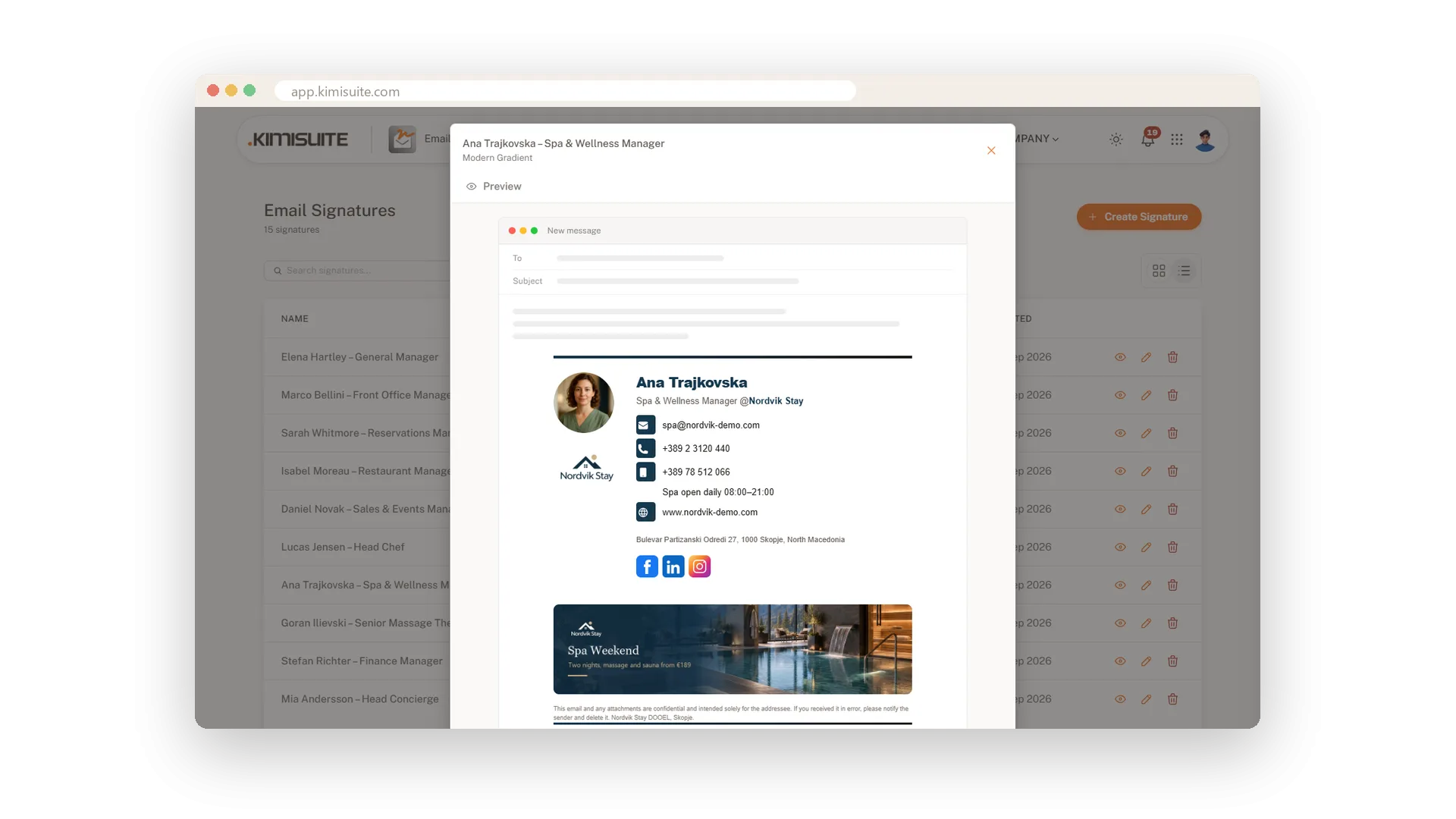Select row Elena Hartley – General Manager

pyautogui.click(x=359, y=357)
